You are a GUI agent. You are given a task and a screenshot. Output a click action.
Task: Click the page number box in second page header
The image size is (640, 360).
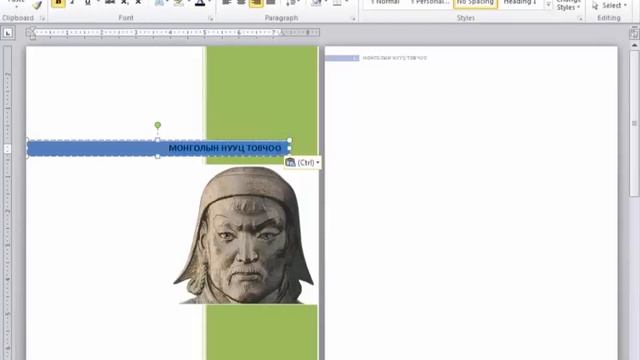click(342, 58)
